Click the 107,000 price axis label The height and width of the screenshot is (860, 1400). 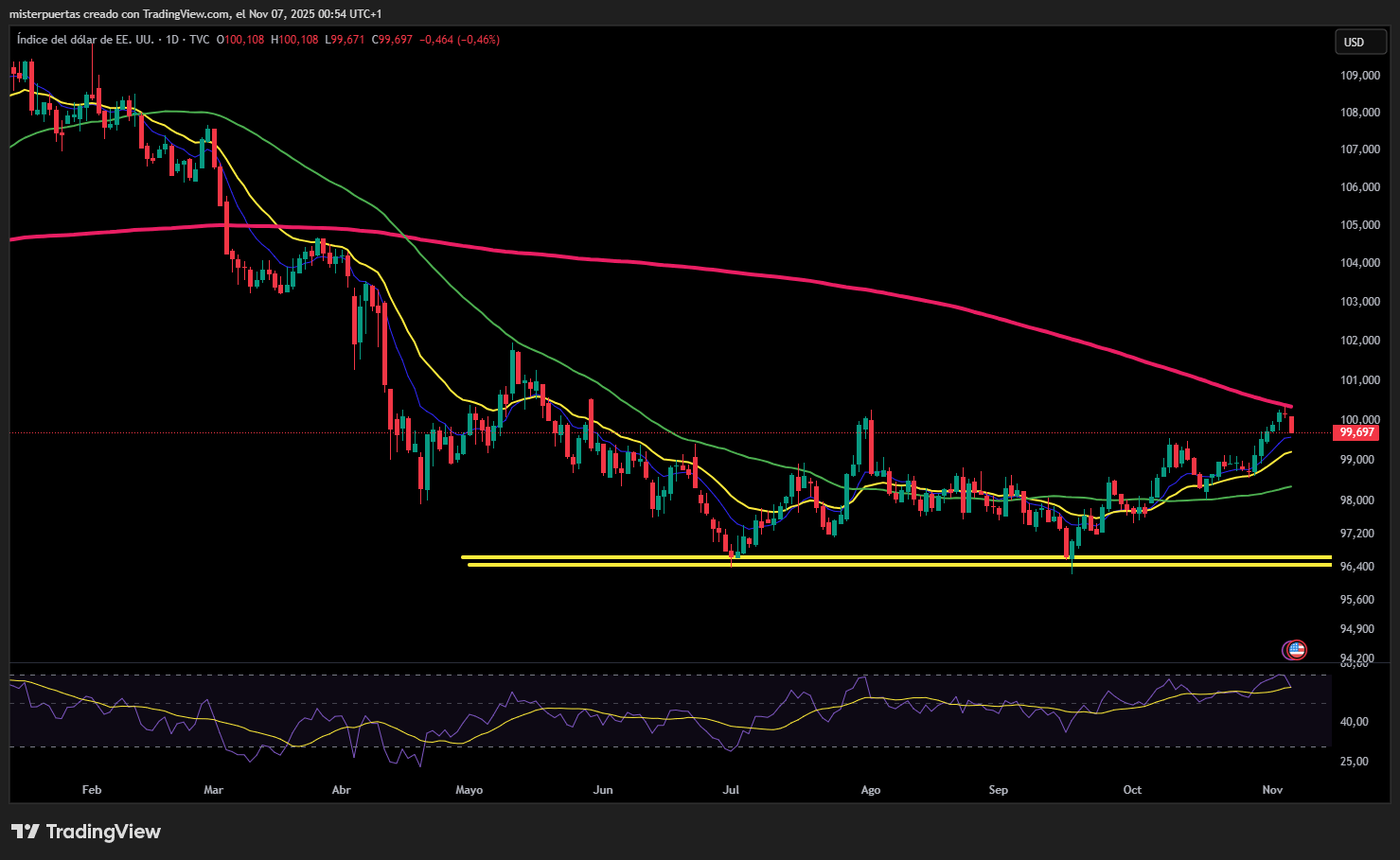click(1360, 149)
